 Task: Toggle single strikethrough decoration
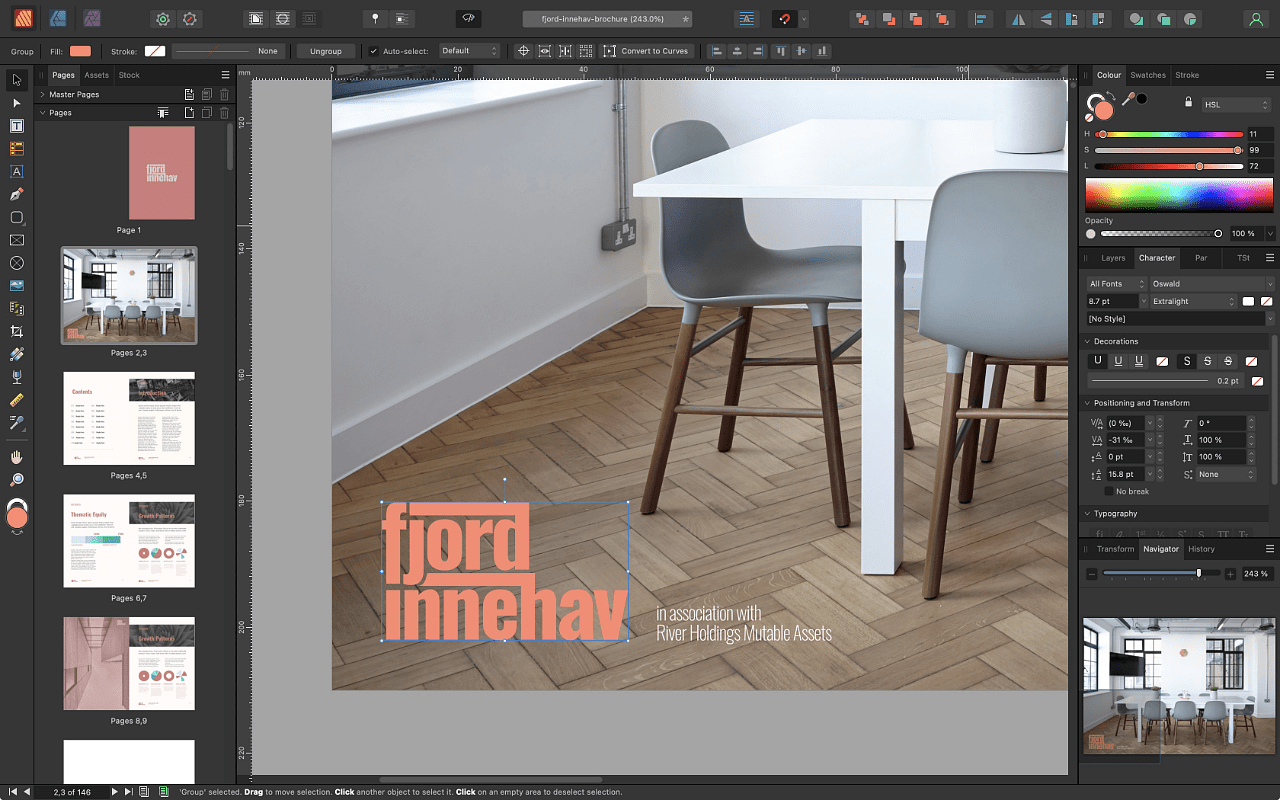pos(1208,361)
